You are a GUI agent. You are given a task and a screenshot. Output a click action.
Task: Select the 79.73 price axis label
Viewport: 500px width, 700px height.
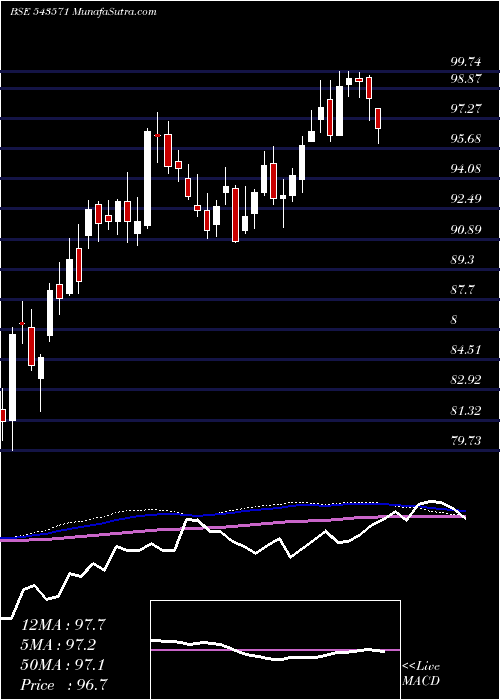point(466,441)
